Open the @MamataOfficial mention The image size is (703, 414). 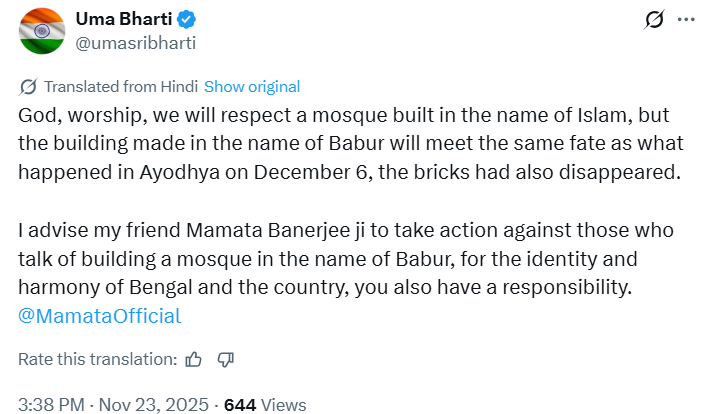[100, 316]
